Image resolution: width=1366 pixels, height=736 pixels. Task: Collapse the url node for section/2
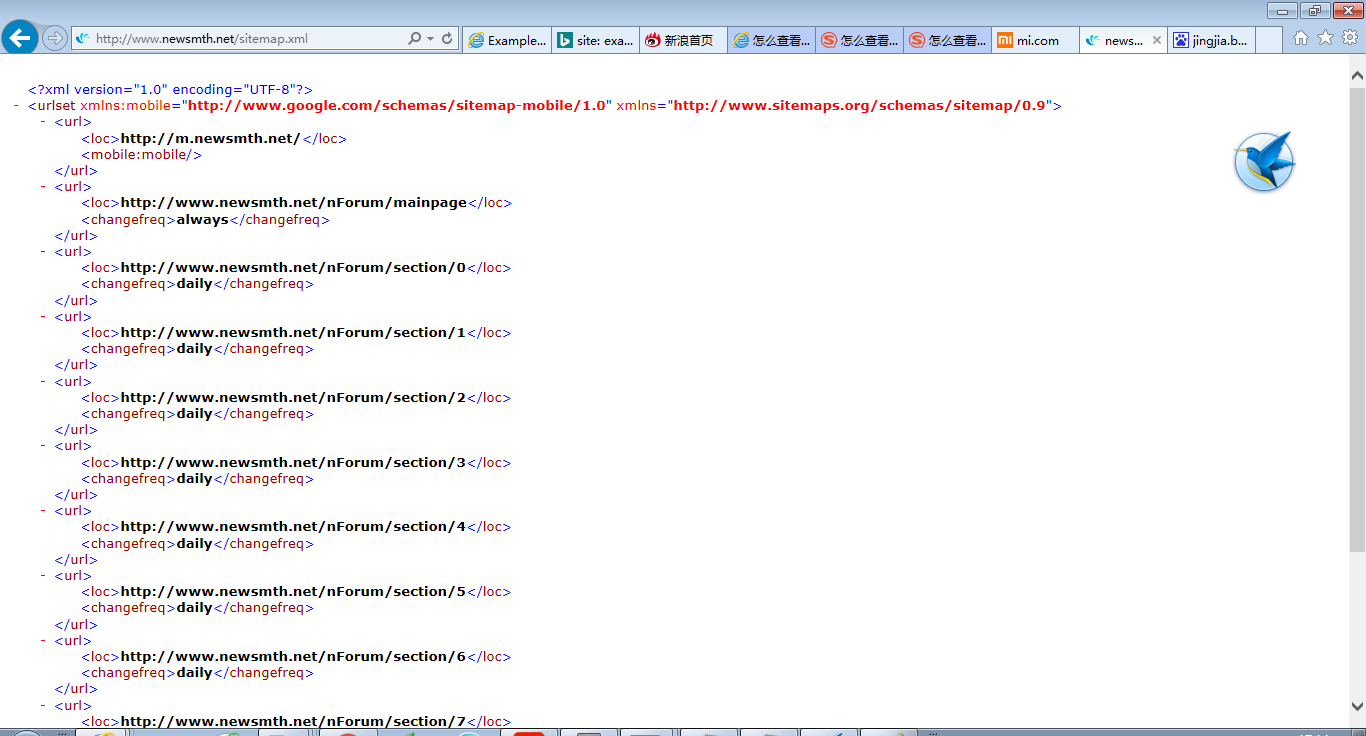(43, 381)
